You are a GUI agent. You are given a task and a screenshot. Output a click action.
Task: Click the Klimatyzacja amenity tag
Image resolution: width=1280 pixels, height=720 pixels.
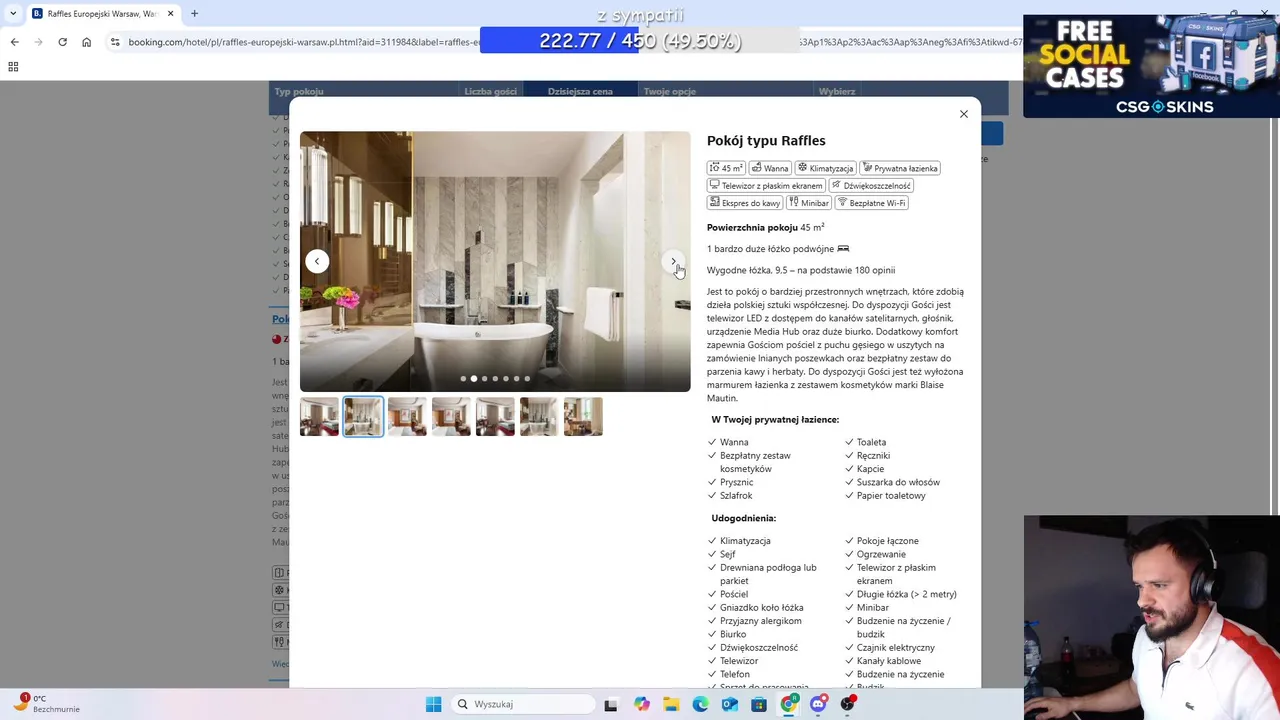825,168
